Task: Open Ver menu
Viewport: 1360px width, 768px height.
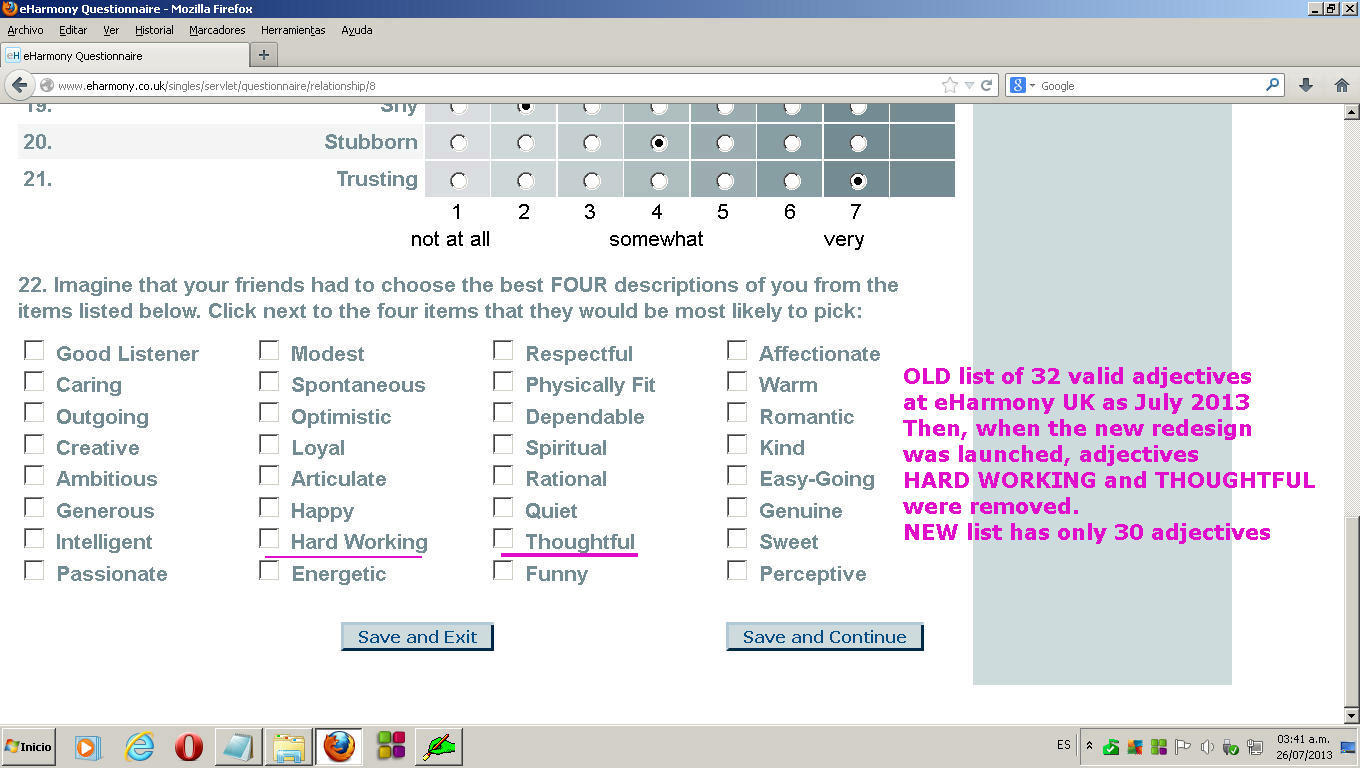Action: [111, 30]
